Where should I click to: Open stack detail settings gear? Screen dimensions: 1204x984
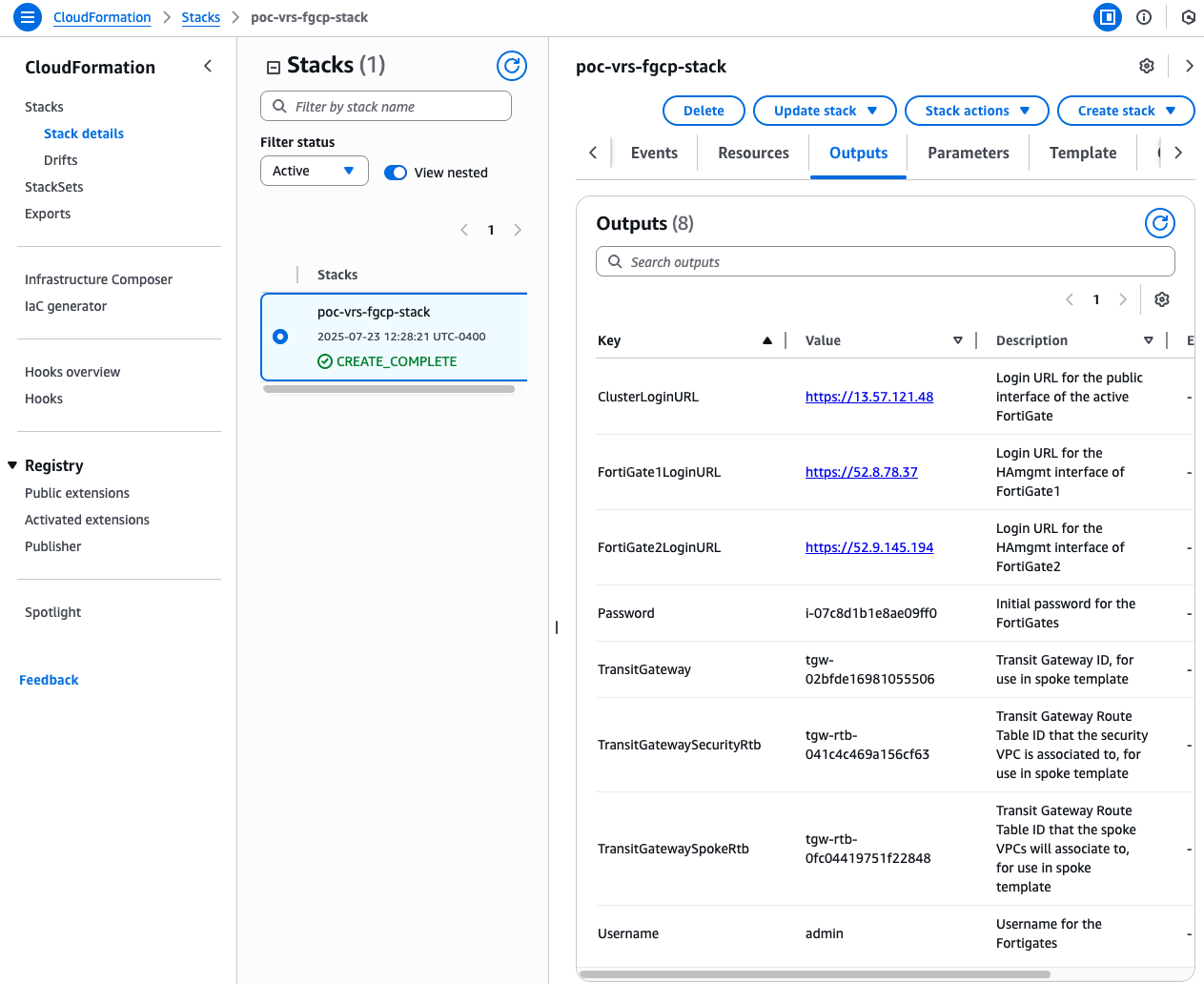[1147, 66]
